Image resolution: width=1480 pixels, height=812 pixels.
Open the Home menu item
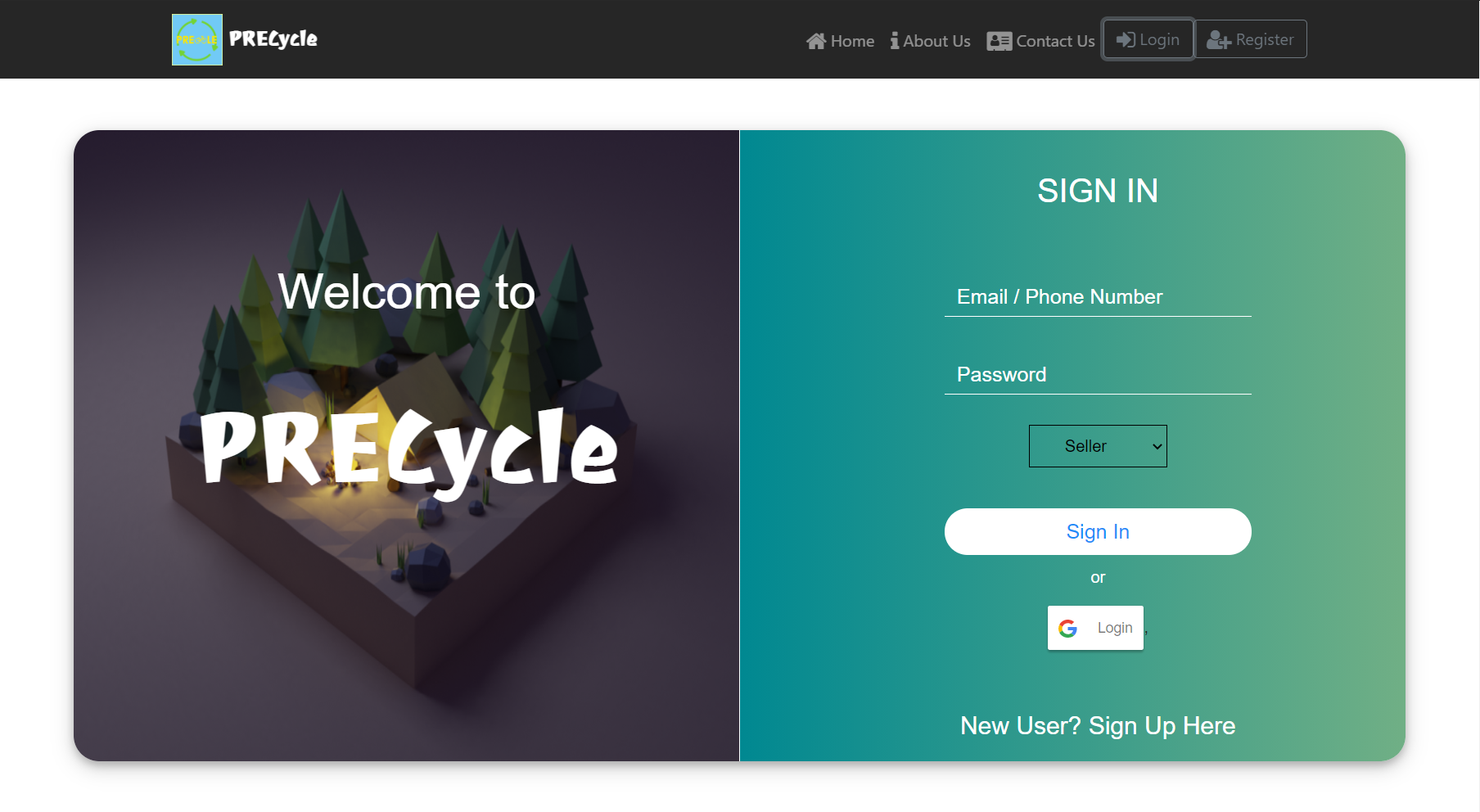click(840, 41)
